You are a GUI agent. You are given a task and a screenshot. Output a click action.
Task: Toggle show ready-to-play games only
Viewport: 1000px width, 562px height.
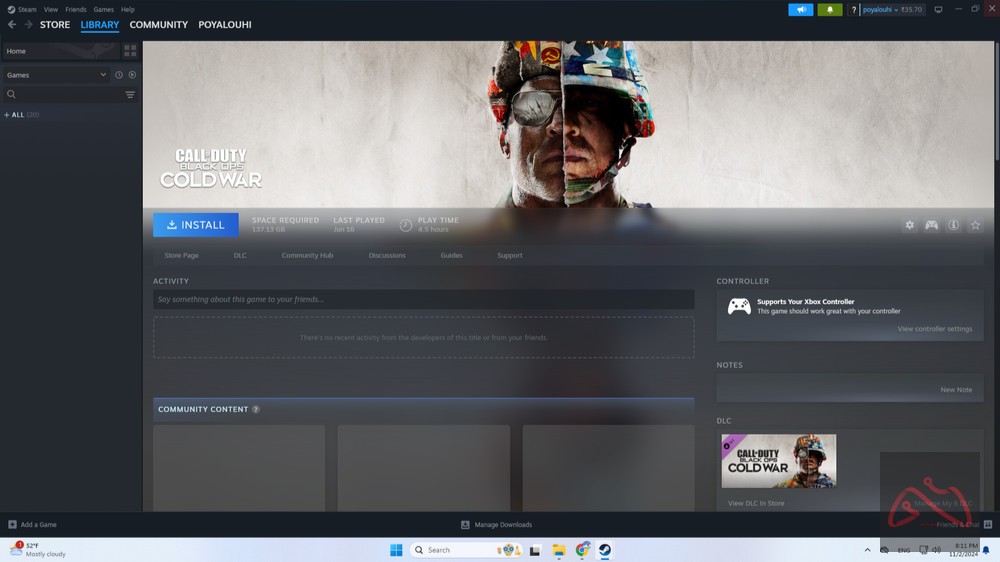coord(132,75)
